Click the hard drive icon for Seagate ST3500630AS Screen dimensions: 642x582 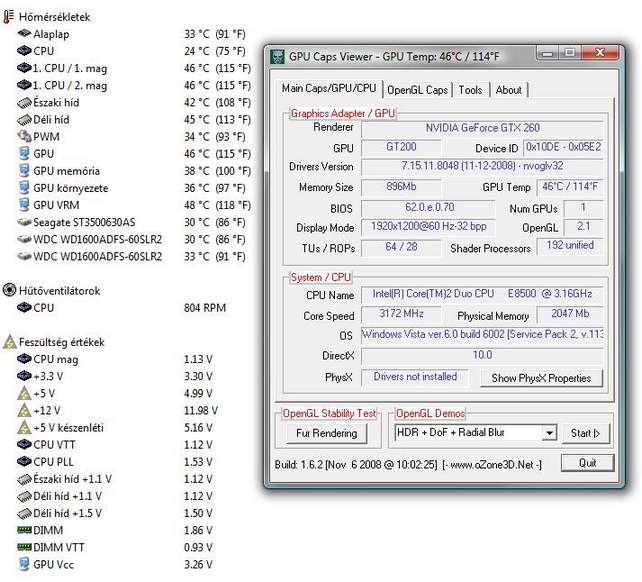[24, 222]
